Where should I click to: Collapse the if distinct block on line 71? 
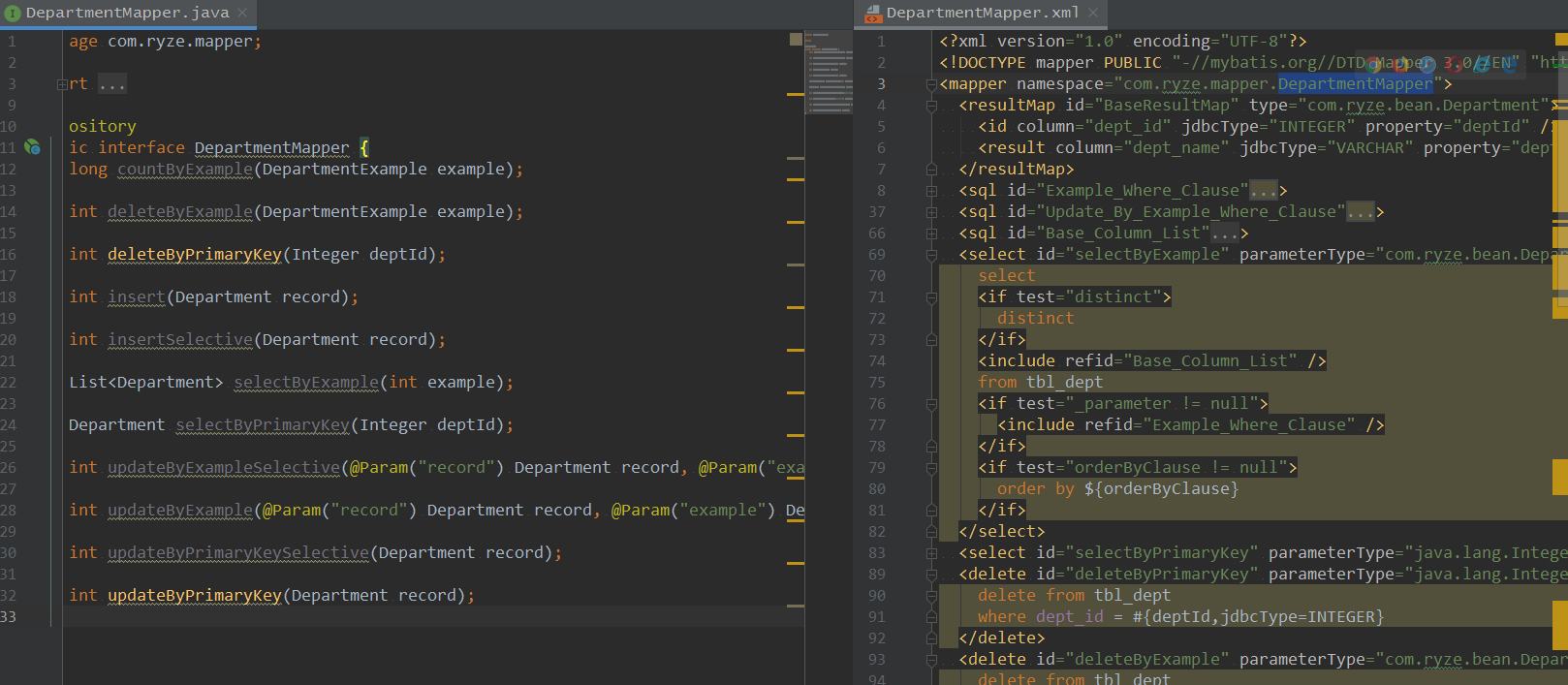pyautogui.click(x=931, y=297)
